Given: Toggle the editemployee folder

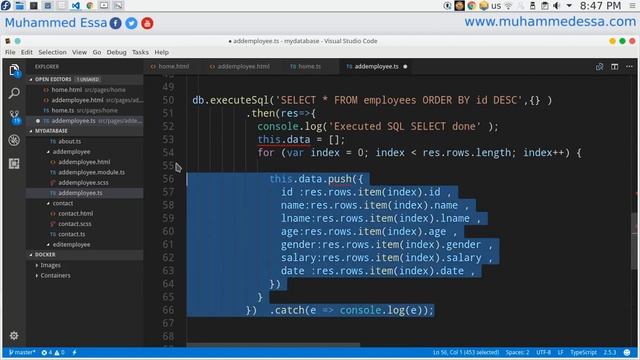Looking at the screenshot, I should coord(71,244).
